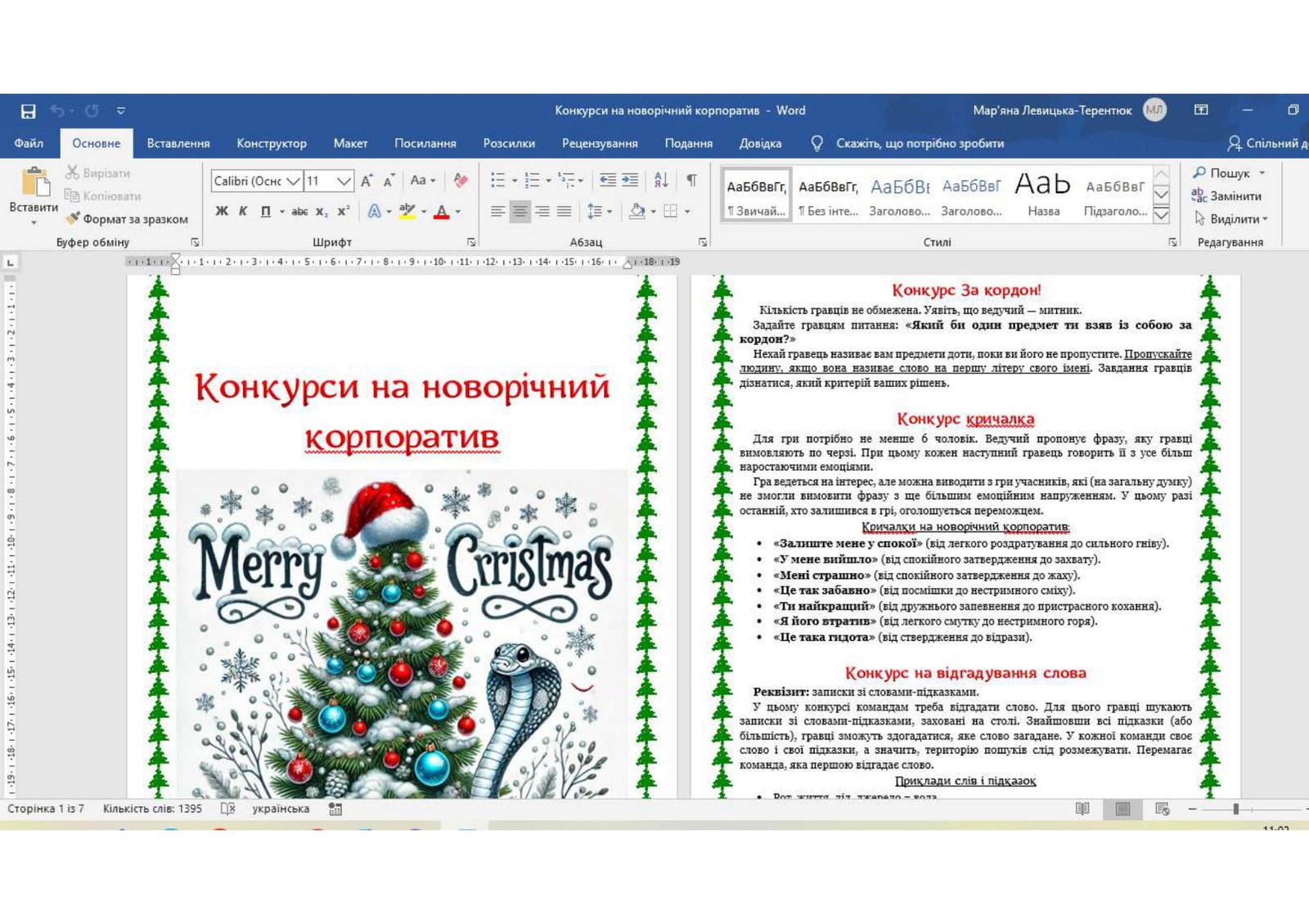Justify the paragraph text
1309x924 pixels.
pos(564,212)
